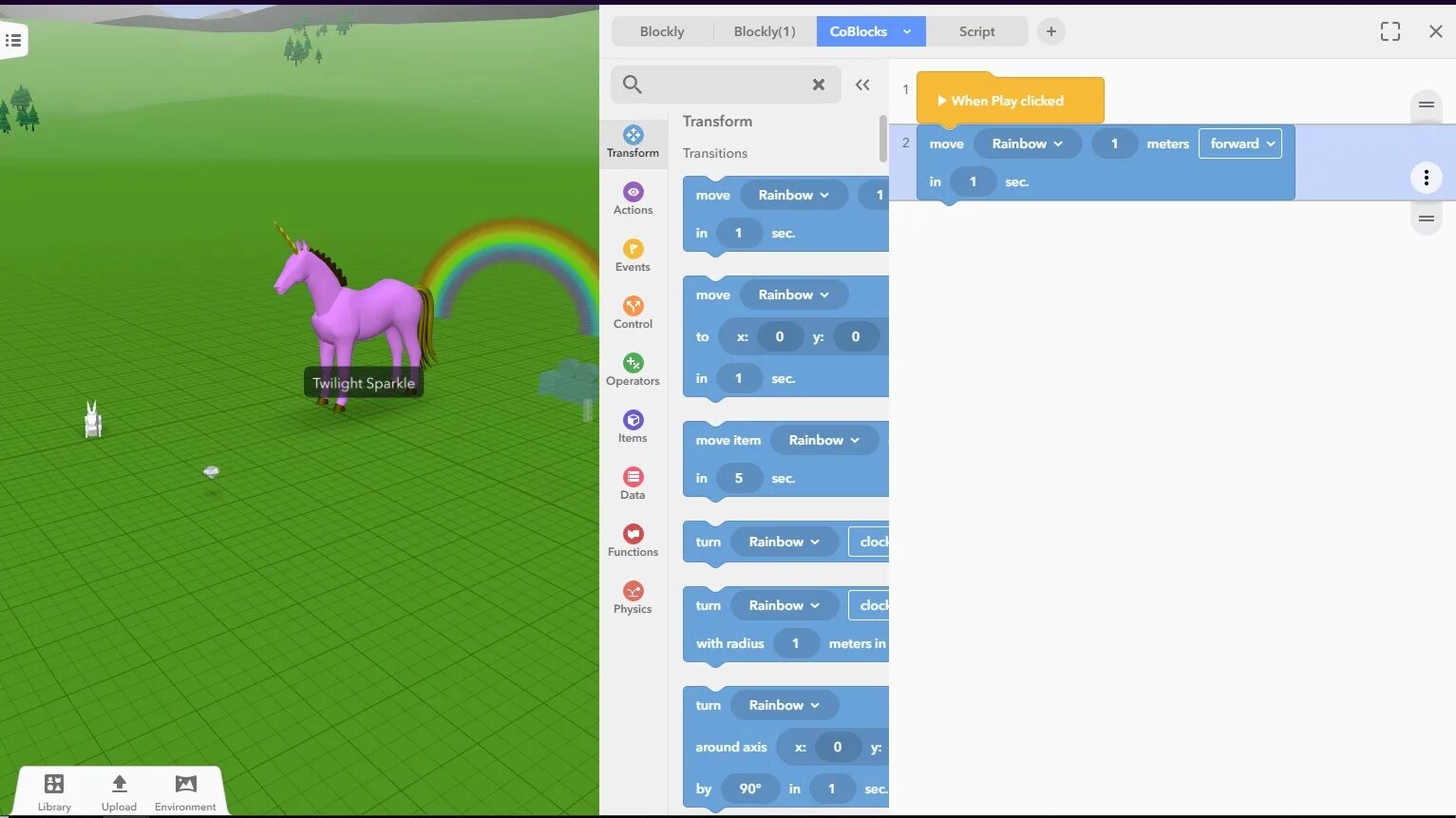Clear the block search field
Image resolution: width=1456 pixels, height=818 pixels.
click(x=818, y=85)
